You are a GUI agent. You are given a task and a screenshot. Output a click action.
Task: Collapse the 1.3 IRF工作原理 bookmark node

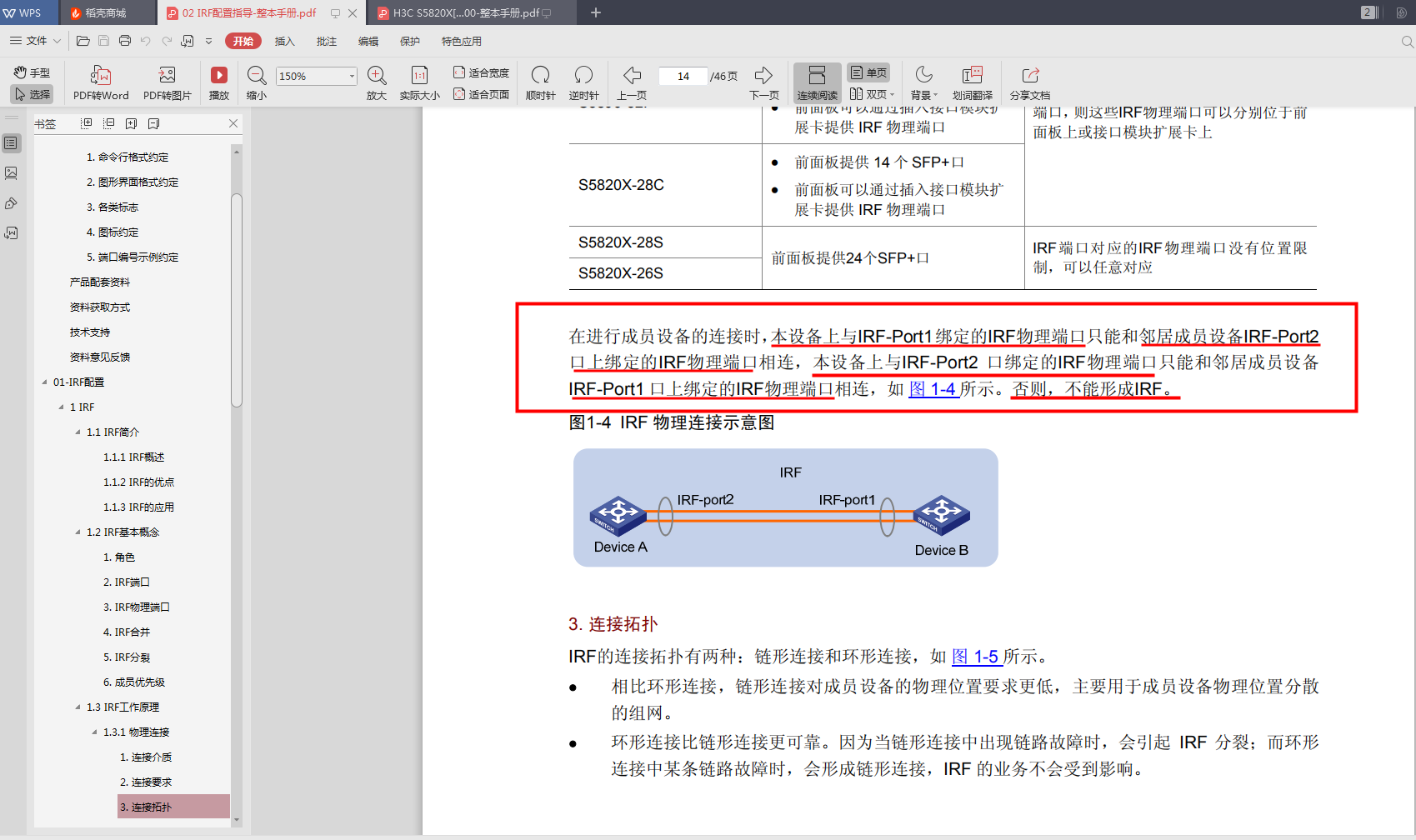pyautogui.click(x=78, y=707)
